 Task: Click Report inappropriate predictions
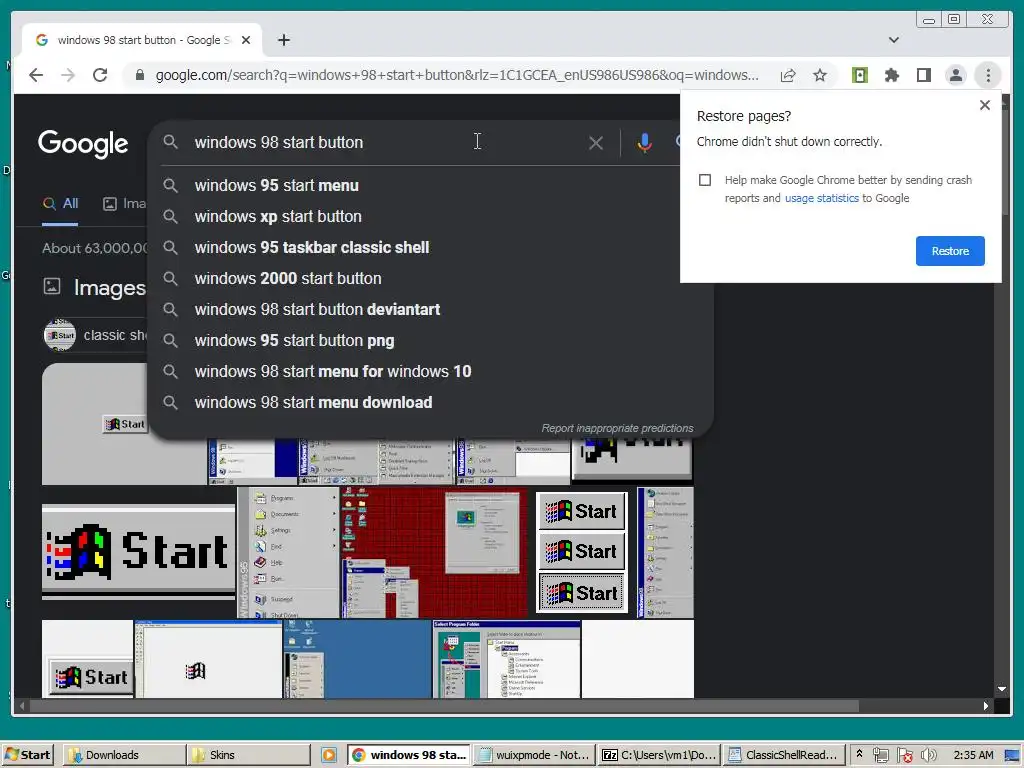coord(617,428)
